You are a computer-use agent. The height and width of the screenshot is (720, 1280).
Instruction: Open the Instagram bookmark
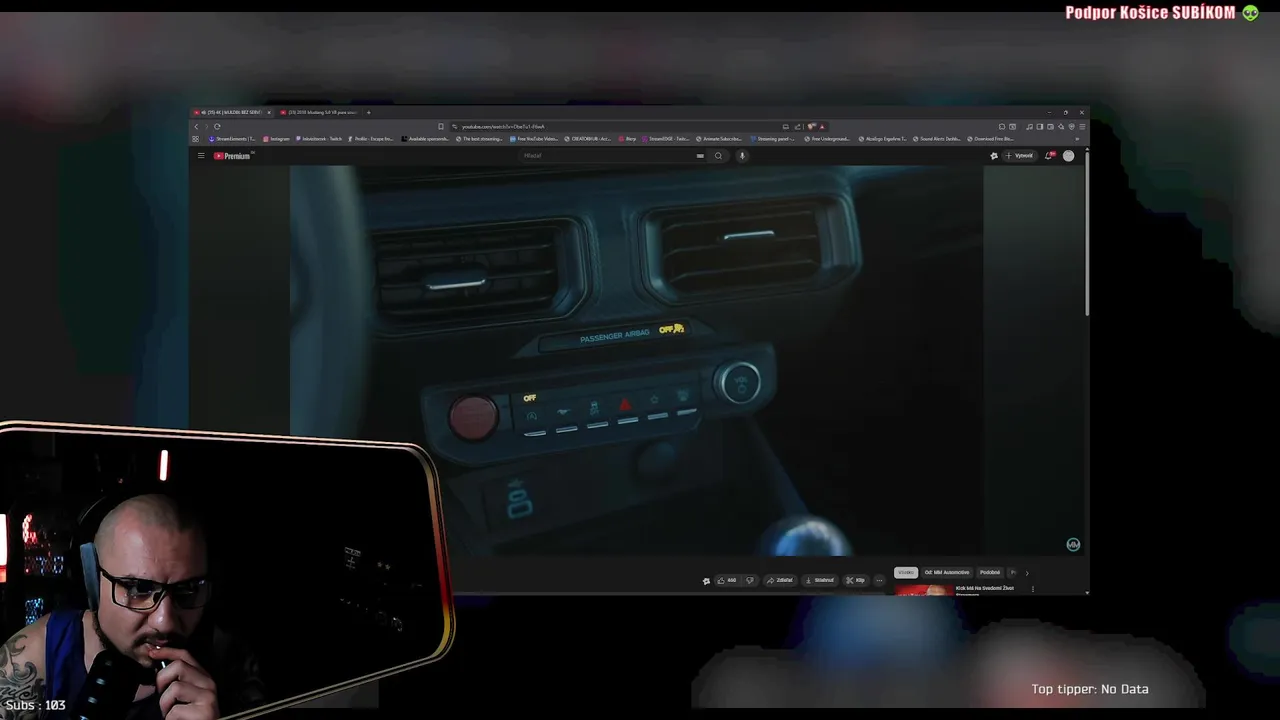pos(276,139)
